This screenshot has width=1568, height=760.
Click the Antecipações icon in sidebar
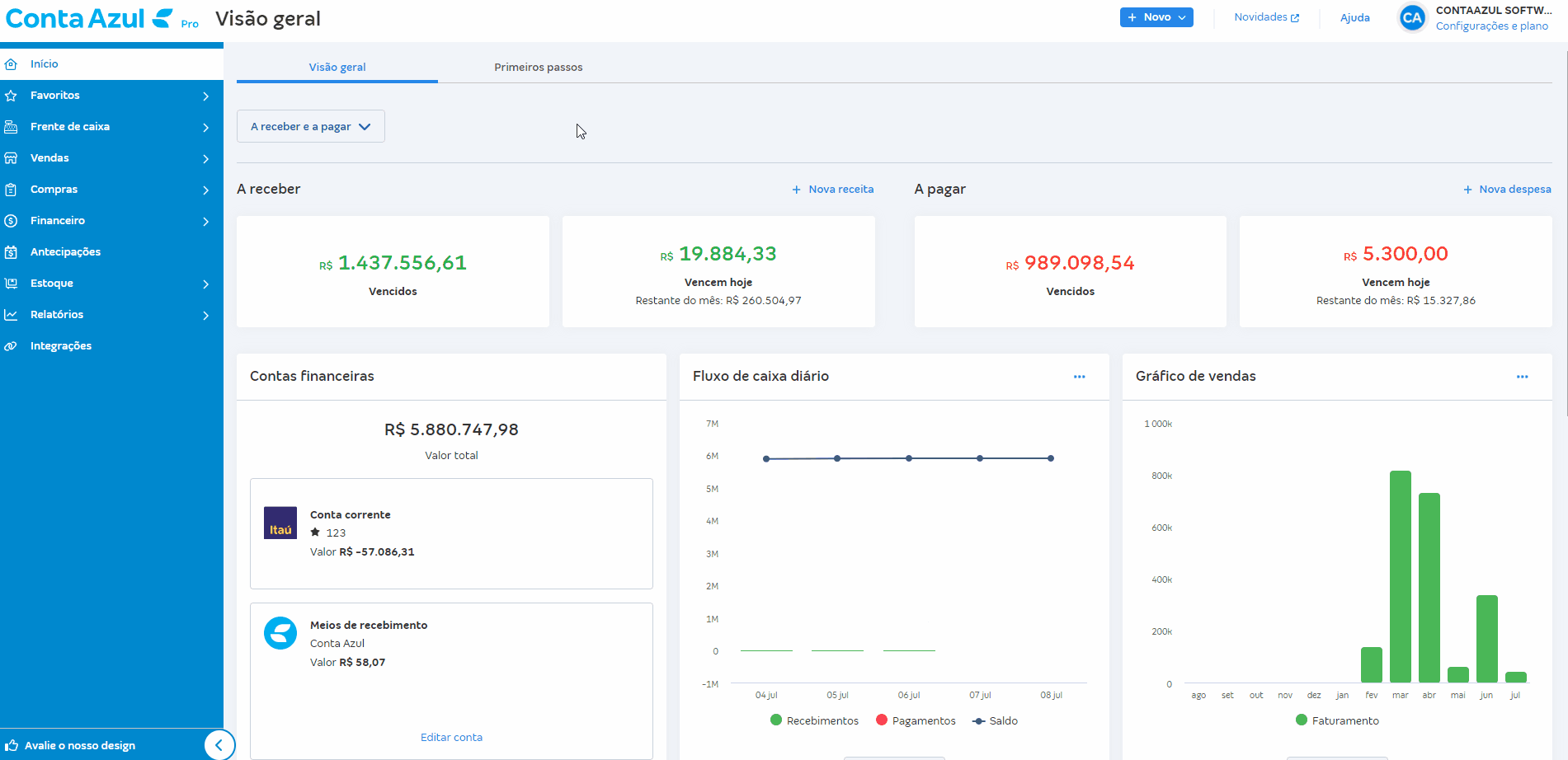pos(11,252)
